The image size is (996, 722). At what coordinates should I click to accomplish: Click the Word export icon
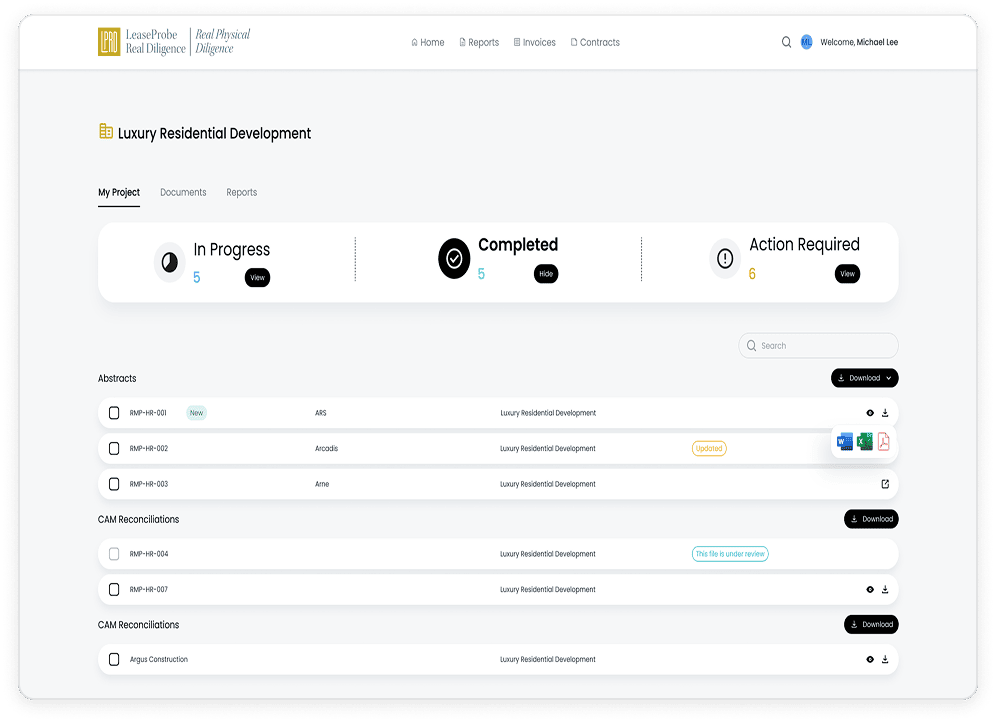coord(845,441)
